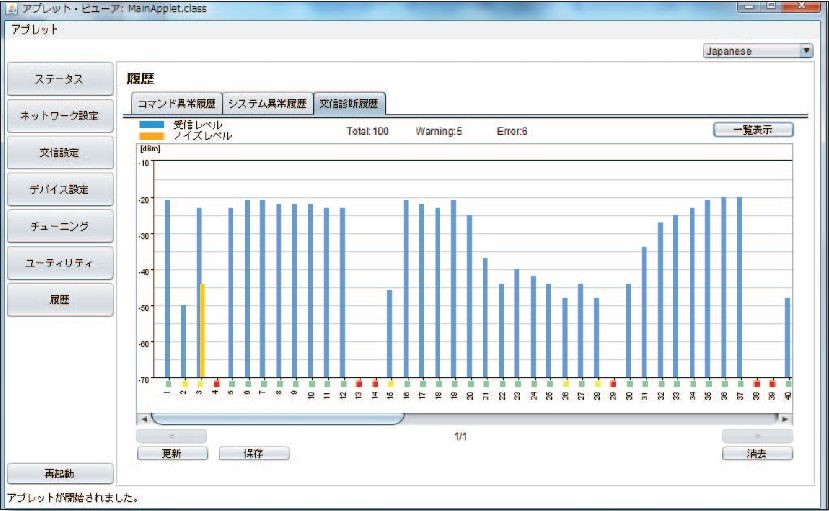This screenshot has width=829, height=511.
Task: Click the 保存 button
Action: point(254,453)
